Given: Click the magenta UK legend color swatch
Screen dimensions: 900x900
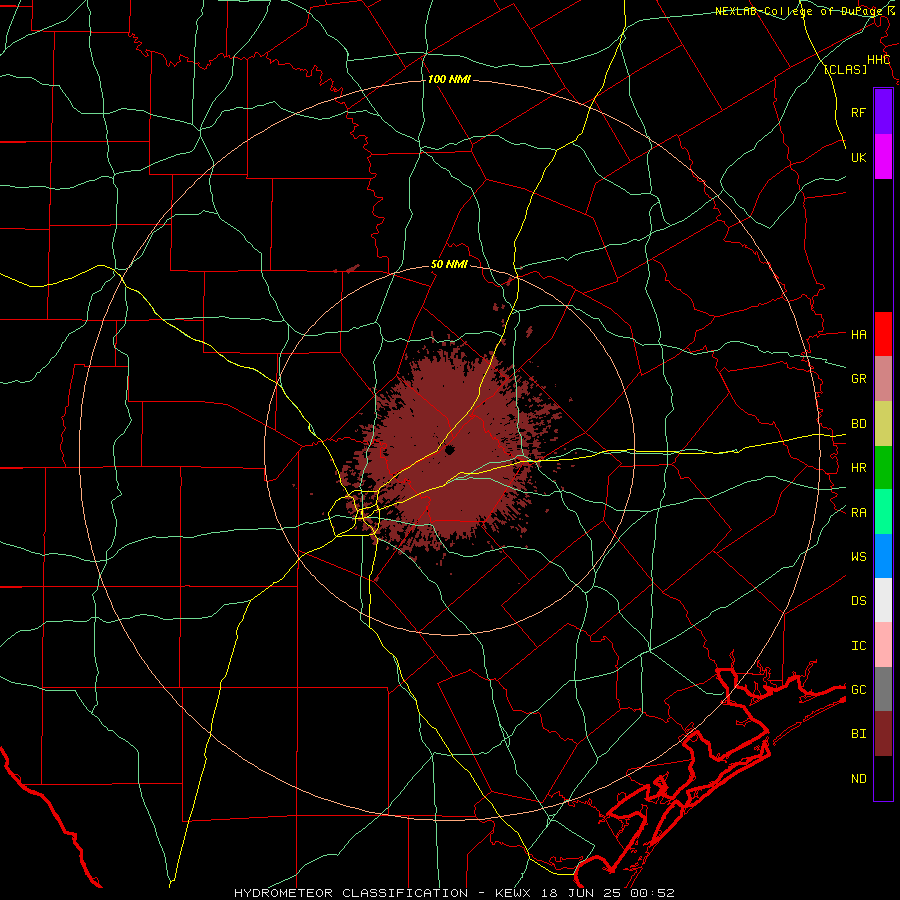Looking at the screenshot, I should pyautogui.click(x=883, y=157).
